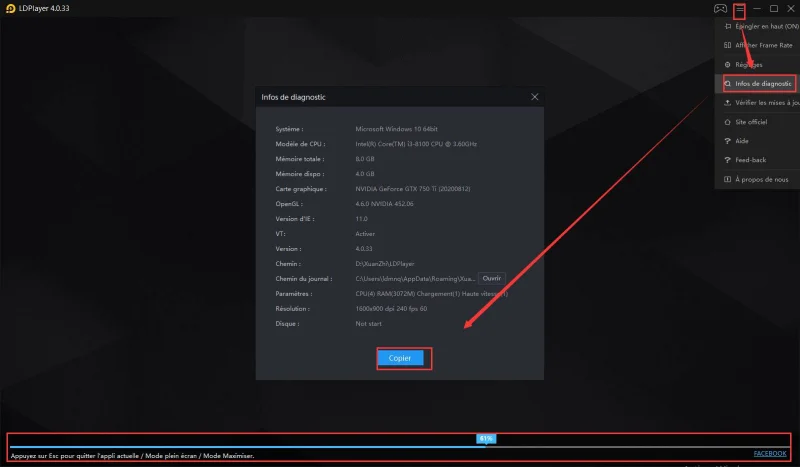Viewport: 800px width, 467px height.
Task: Minimize the LDPlayer window
Action: pos(757,9)
